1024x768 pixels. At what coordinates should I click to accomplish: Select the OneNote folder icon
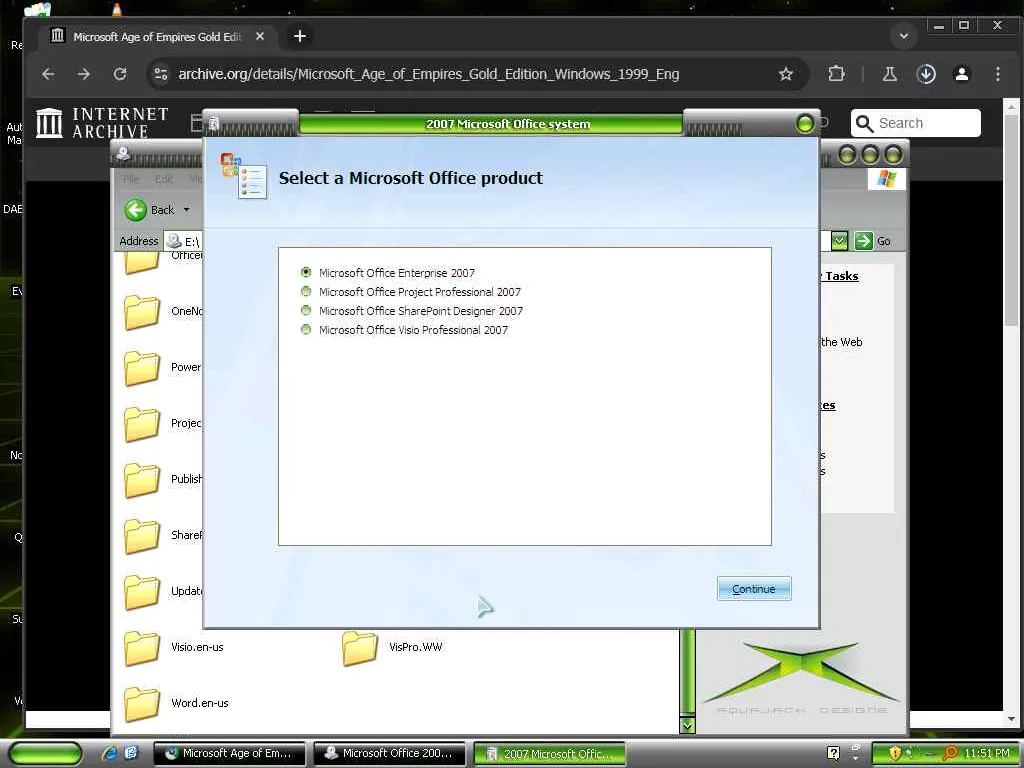[x=142, y=312]
